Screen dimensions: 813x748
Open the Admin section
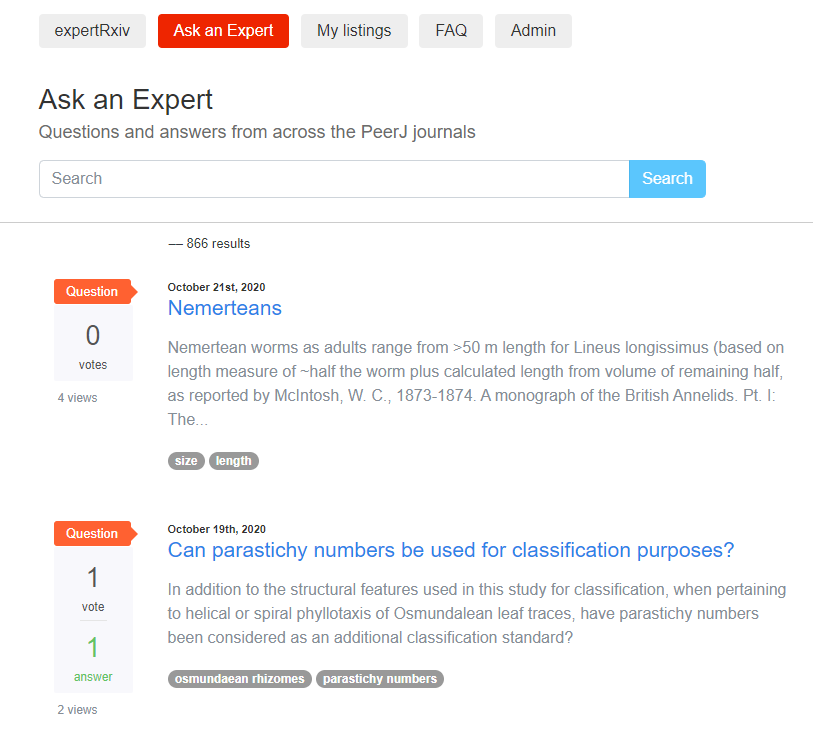(533, 31)
